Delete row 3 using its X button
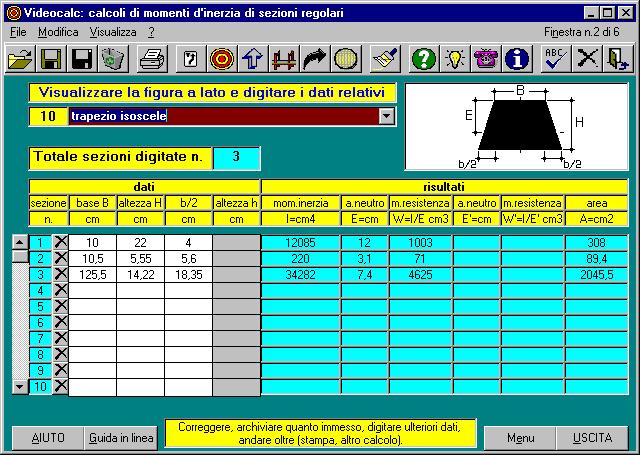640x455 pixels. pos(60,274)
